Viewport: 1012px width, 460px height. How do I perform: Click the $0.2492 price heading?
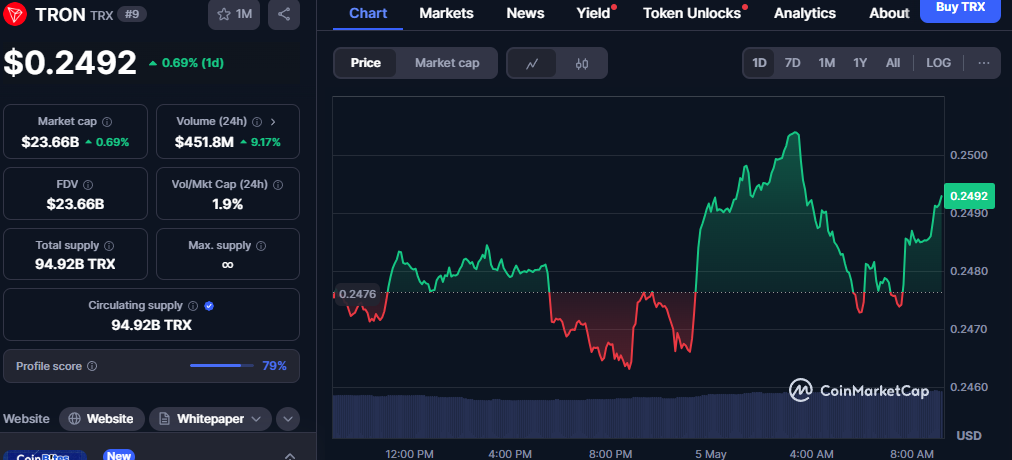click(x=70, y=63)
